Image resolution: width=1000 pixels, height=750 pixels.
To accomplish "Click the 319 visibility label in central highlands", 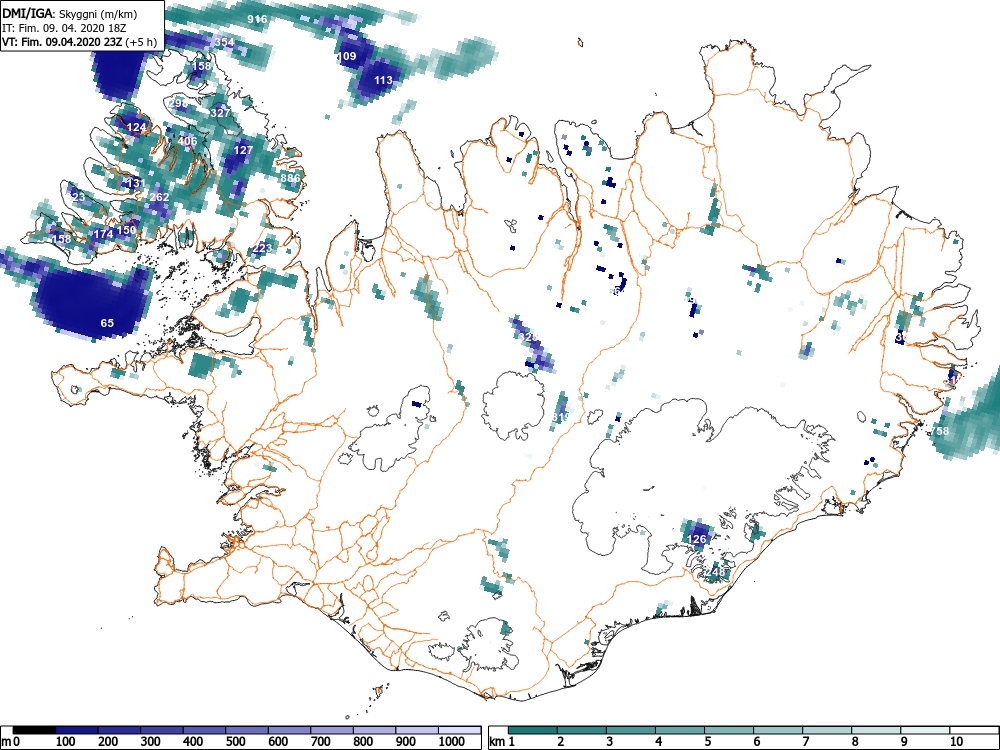I will click(x=561, y=417).
